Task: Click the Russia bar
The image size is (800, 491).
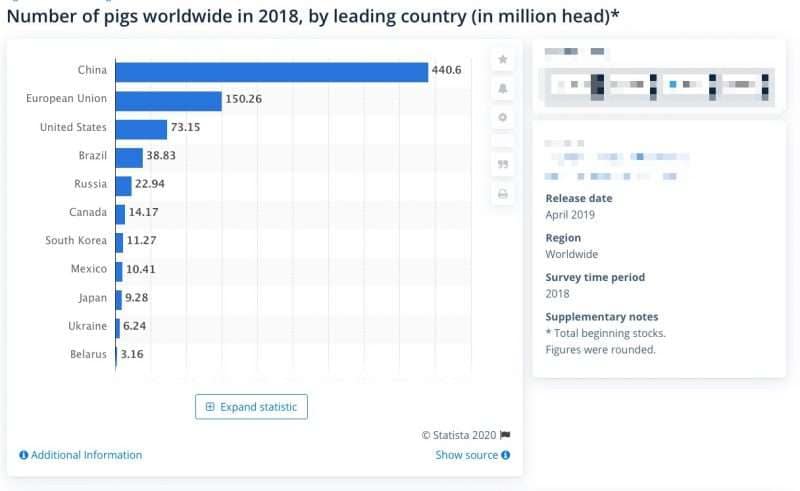Action: click(x=123, y=186)
